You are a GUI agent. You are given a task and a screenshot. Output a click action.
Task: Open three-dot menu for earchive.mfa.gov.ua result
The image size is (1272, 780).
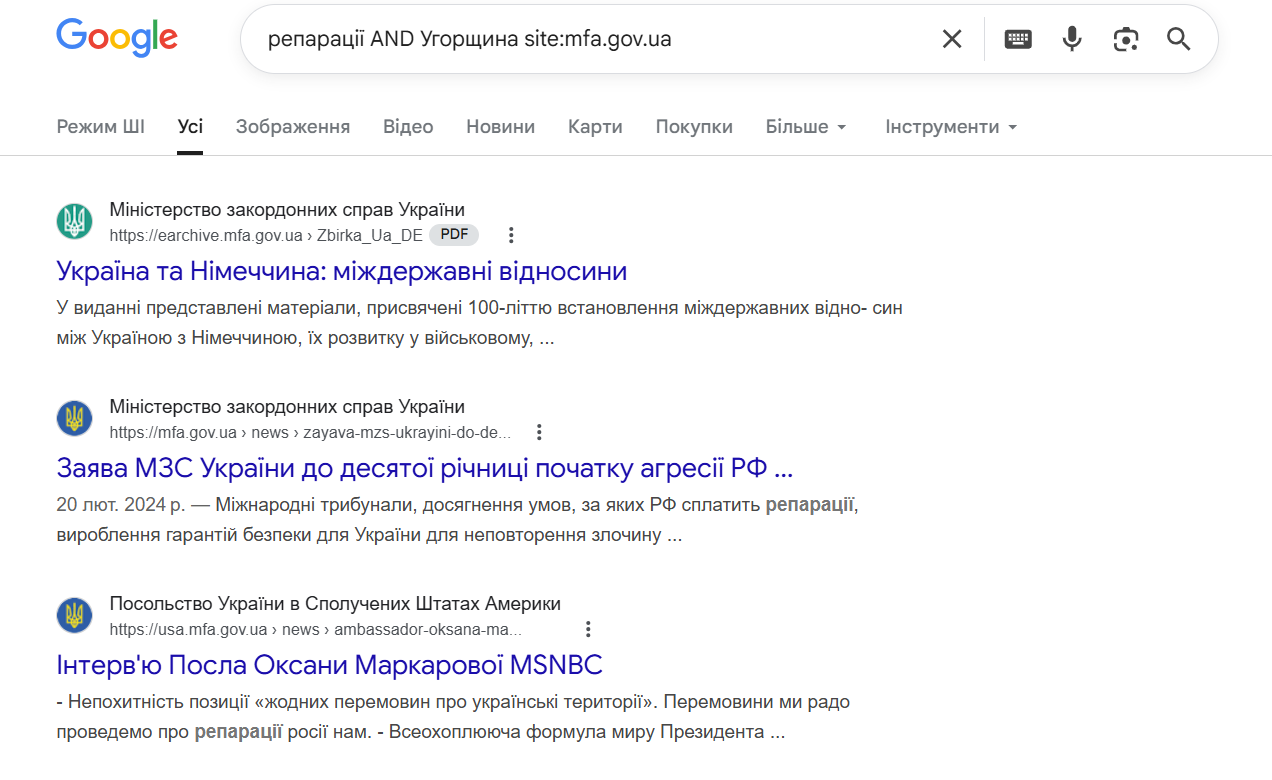coord(511,235)
